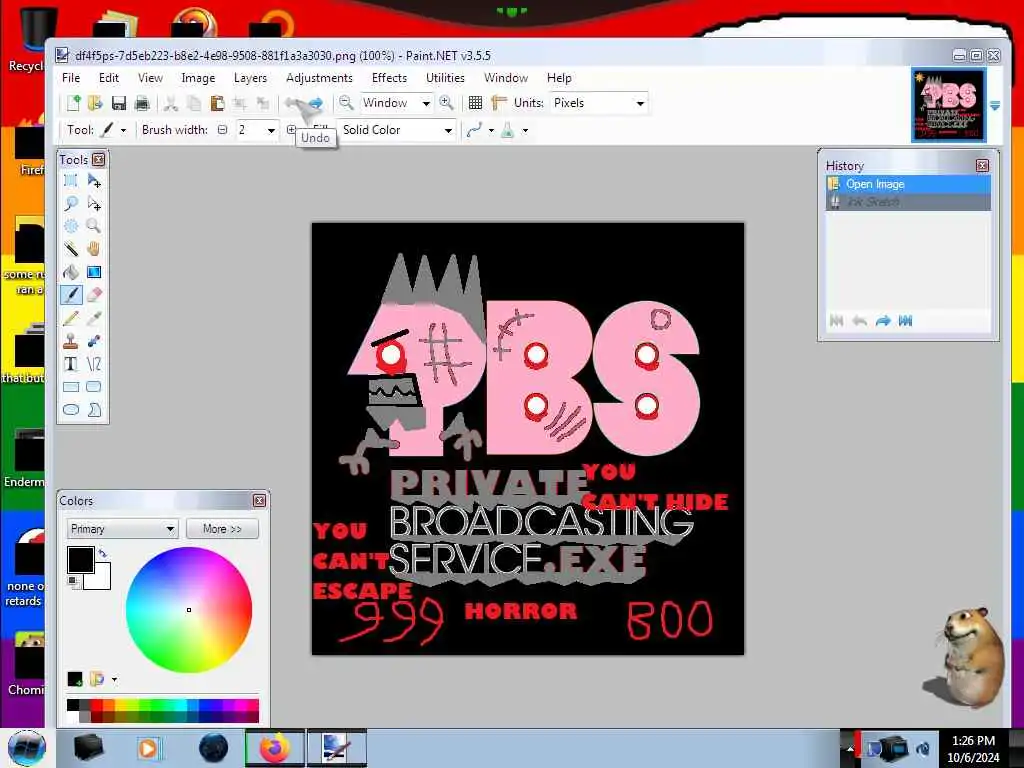Reset colors to black and white icon
This screenshot has height=768, width=1024.
pos(72,581)
